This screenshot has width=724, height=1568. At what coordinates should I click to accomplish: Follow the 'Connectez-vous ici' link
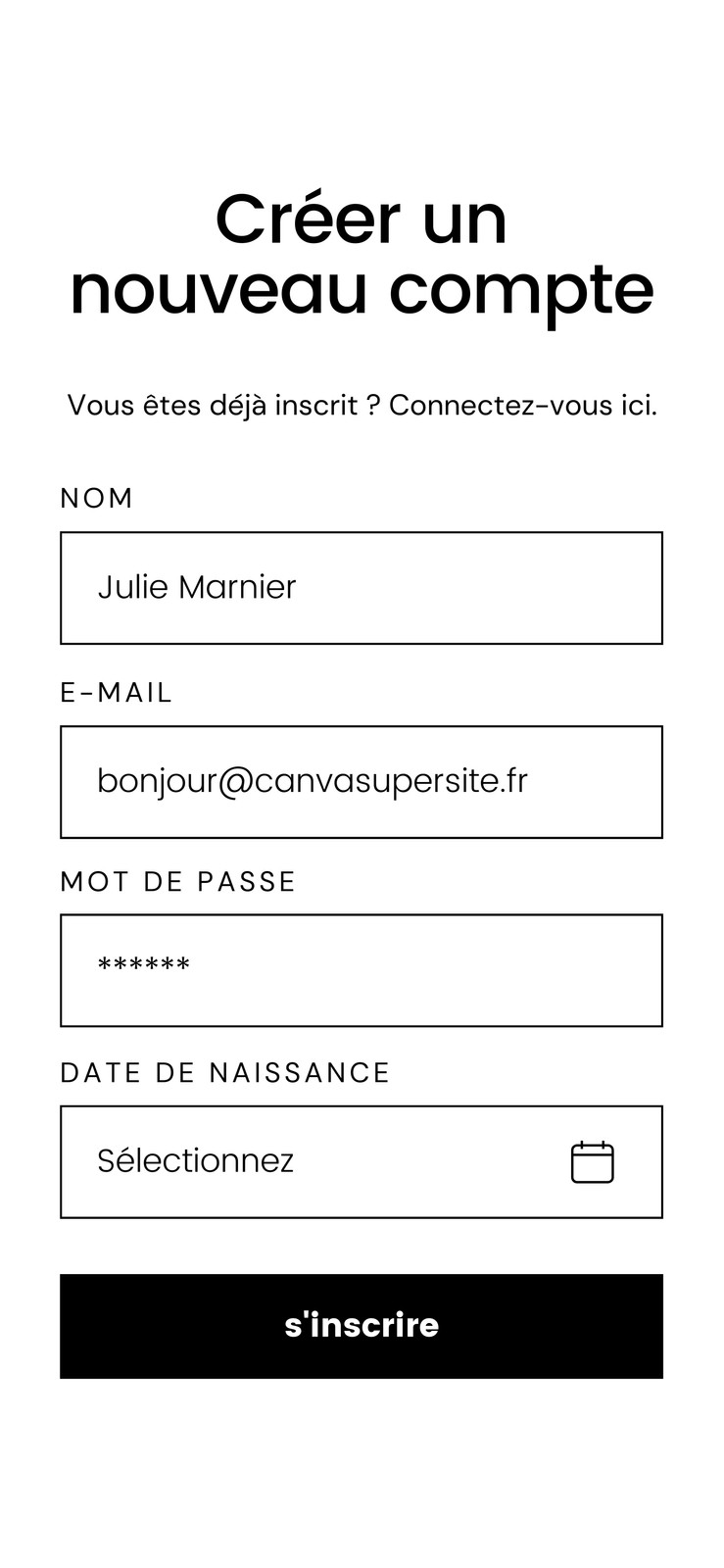[523, 405]
